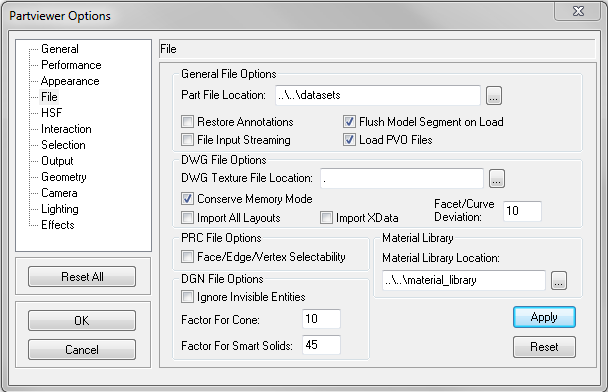Close the Partviewer Options window
The image size is (608, 392).
578,11
